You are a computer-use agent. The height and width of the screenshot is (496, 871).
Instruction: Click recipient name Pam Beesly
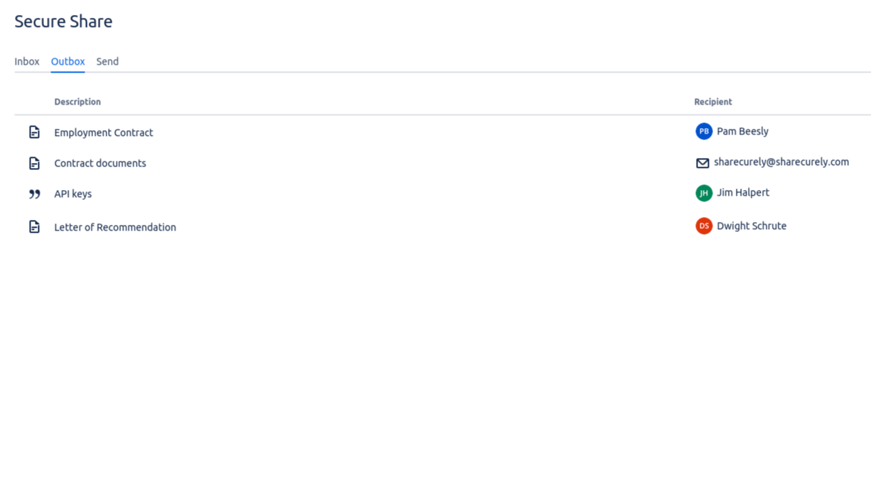(x=743, y=131)
